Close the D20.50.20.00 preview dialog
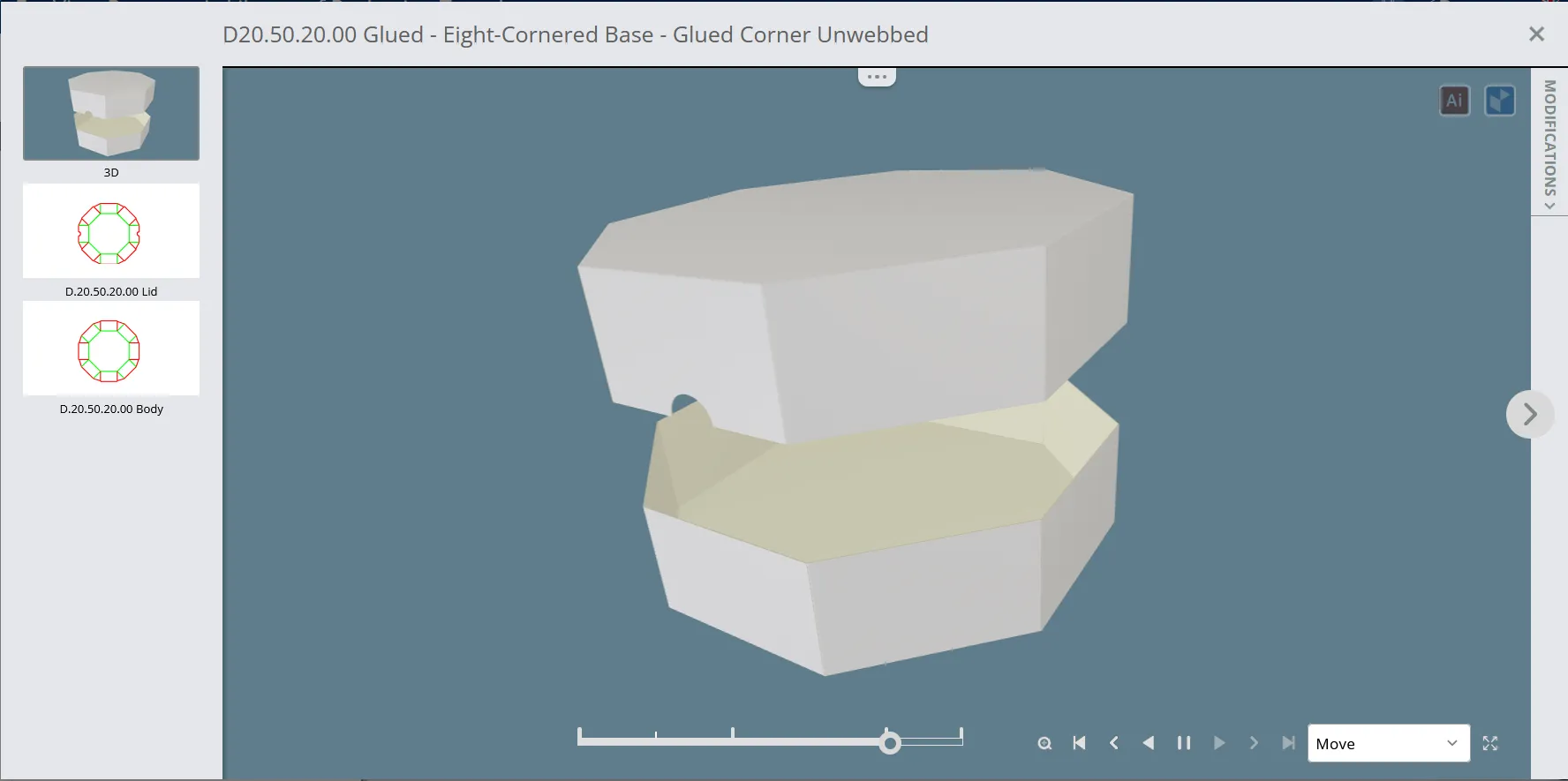This screenshot has height=781, width=1568. (x=1536, y=34)
